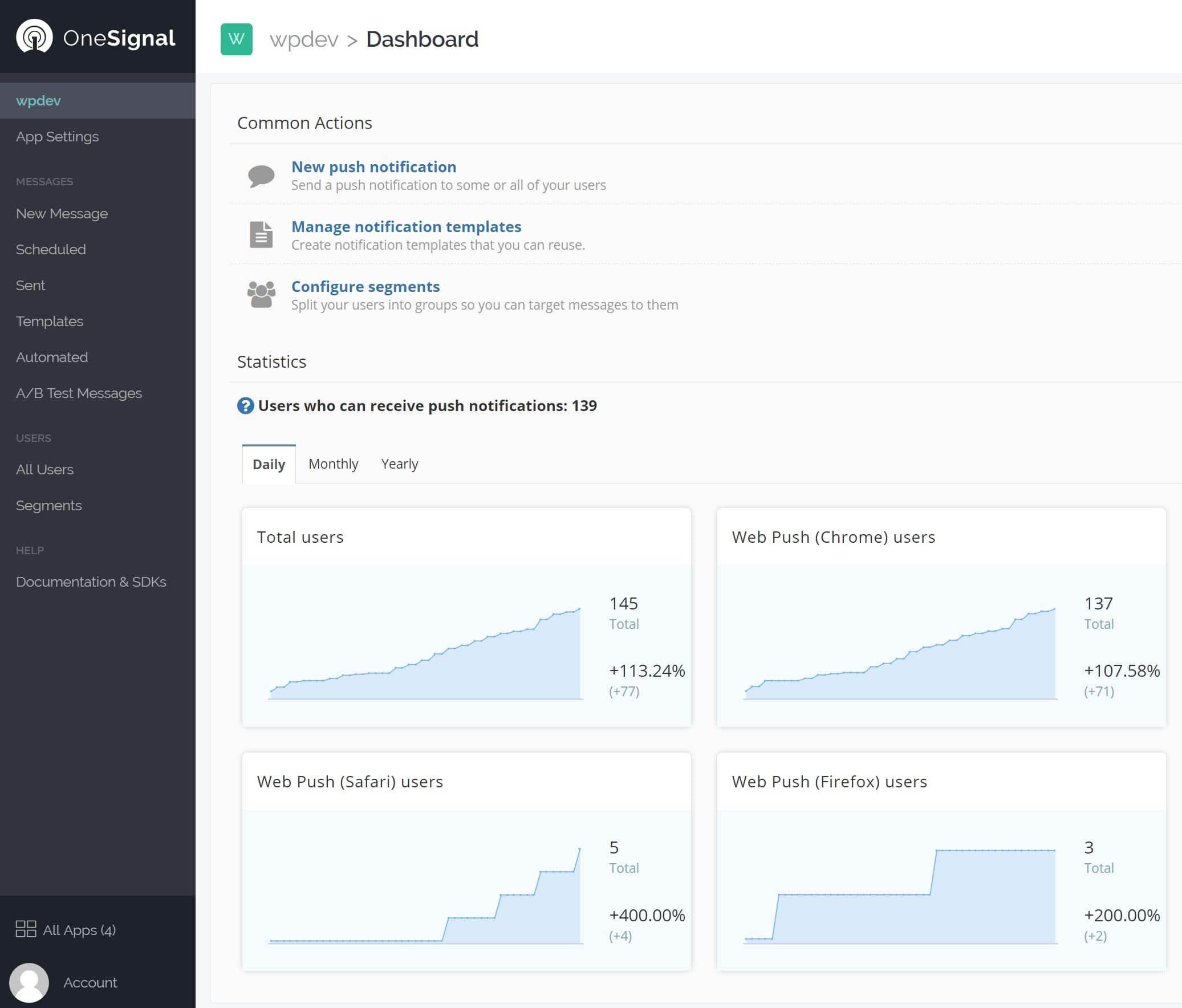The height and width of the screenshot is (1008, 1182).
Task: Click the All Users sidebar icon
Action: (x=45, y=469)
